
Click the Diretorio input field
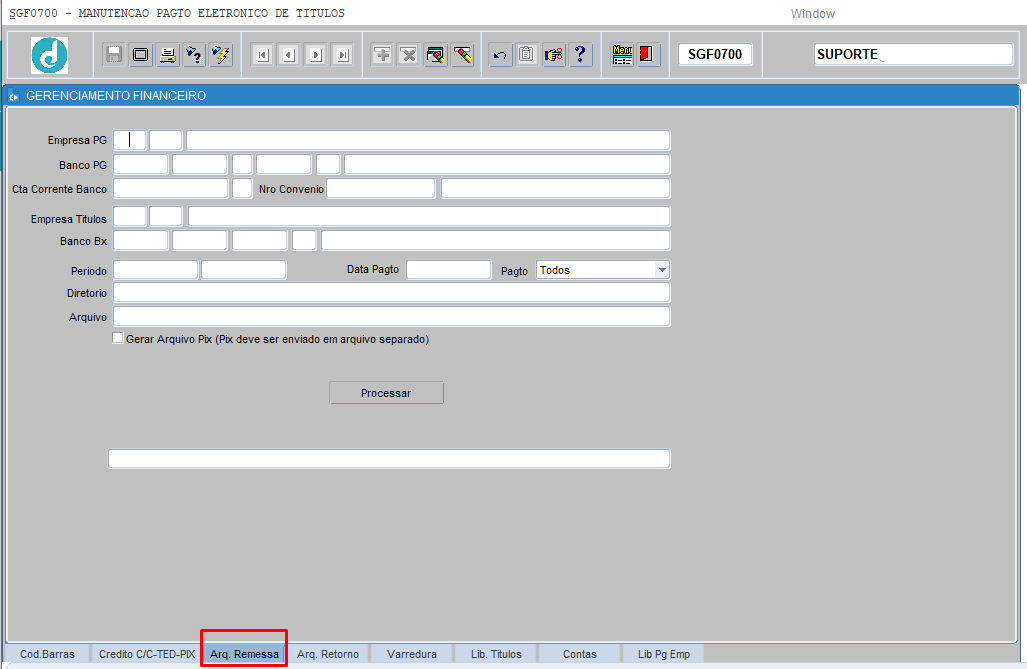click(391, 292)
